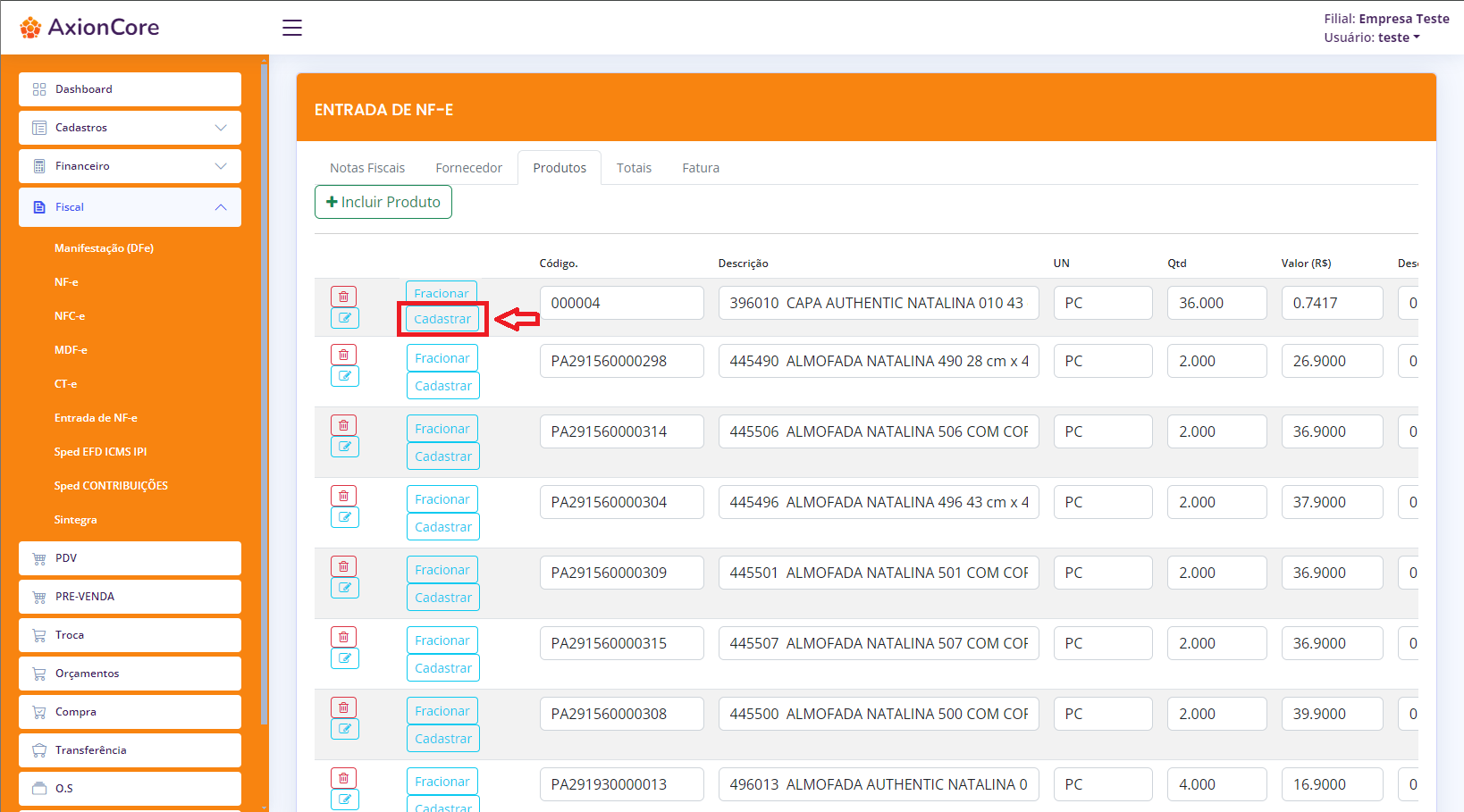The width and height of the screenshot is (1464, 812).
Task: Delete the row PA291930000013
Action: coord(344,778)
